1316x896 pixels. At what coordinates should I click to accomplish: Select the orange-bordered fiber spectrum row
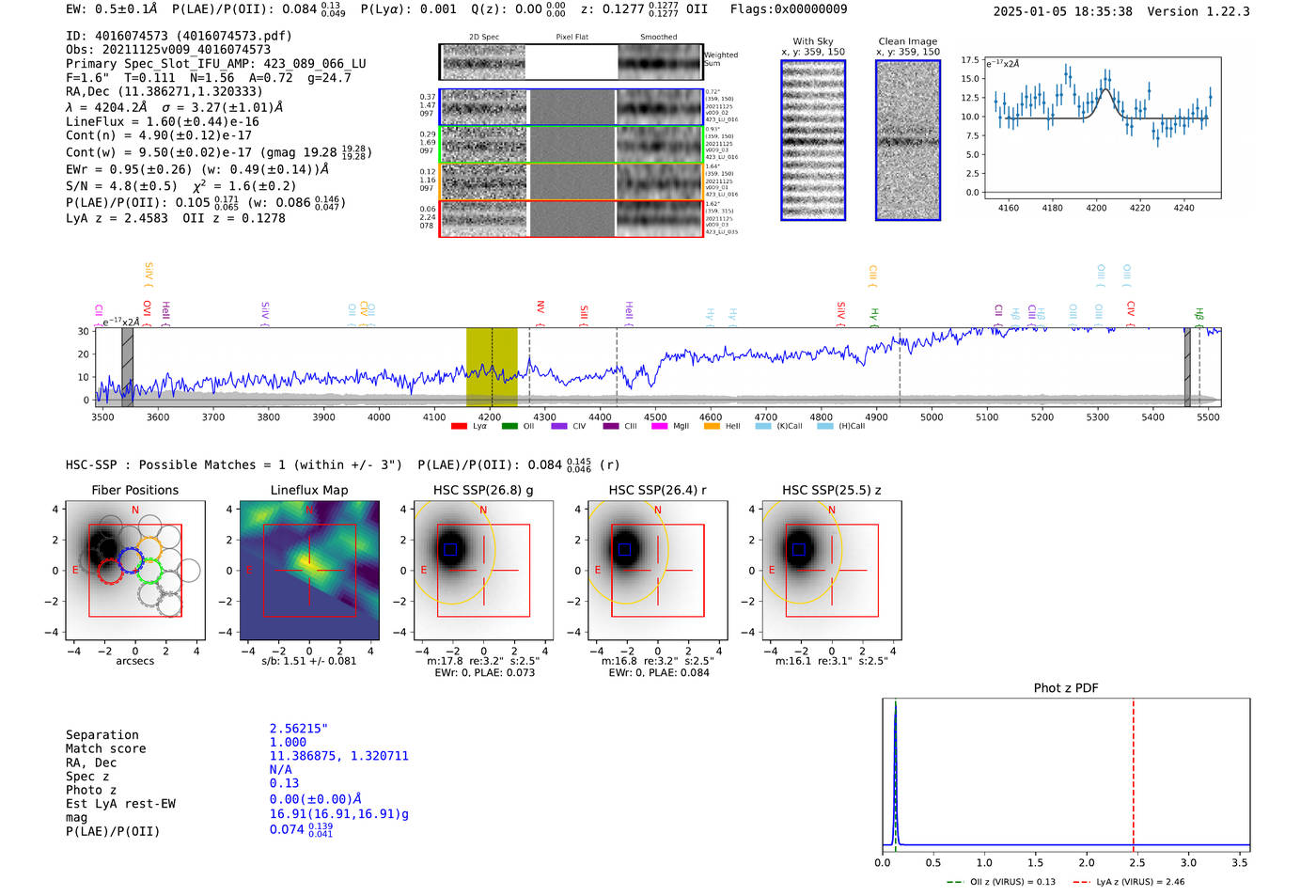click(571, 181)
